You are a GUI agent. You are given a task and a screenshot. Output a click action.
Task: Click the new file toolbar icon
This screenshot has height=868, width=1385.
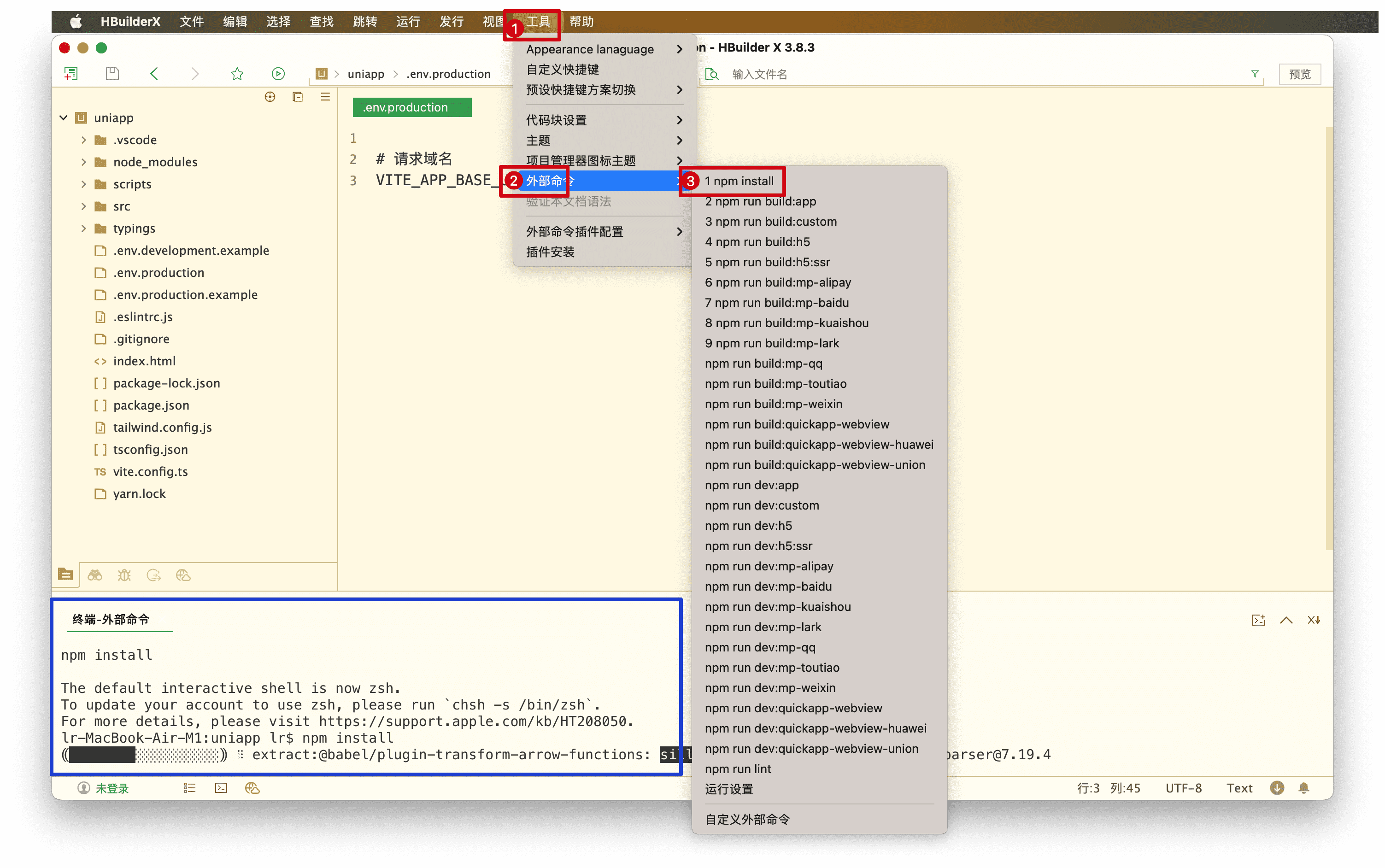70,73
